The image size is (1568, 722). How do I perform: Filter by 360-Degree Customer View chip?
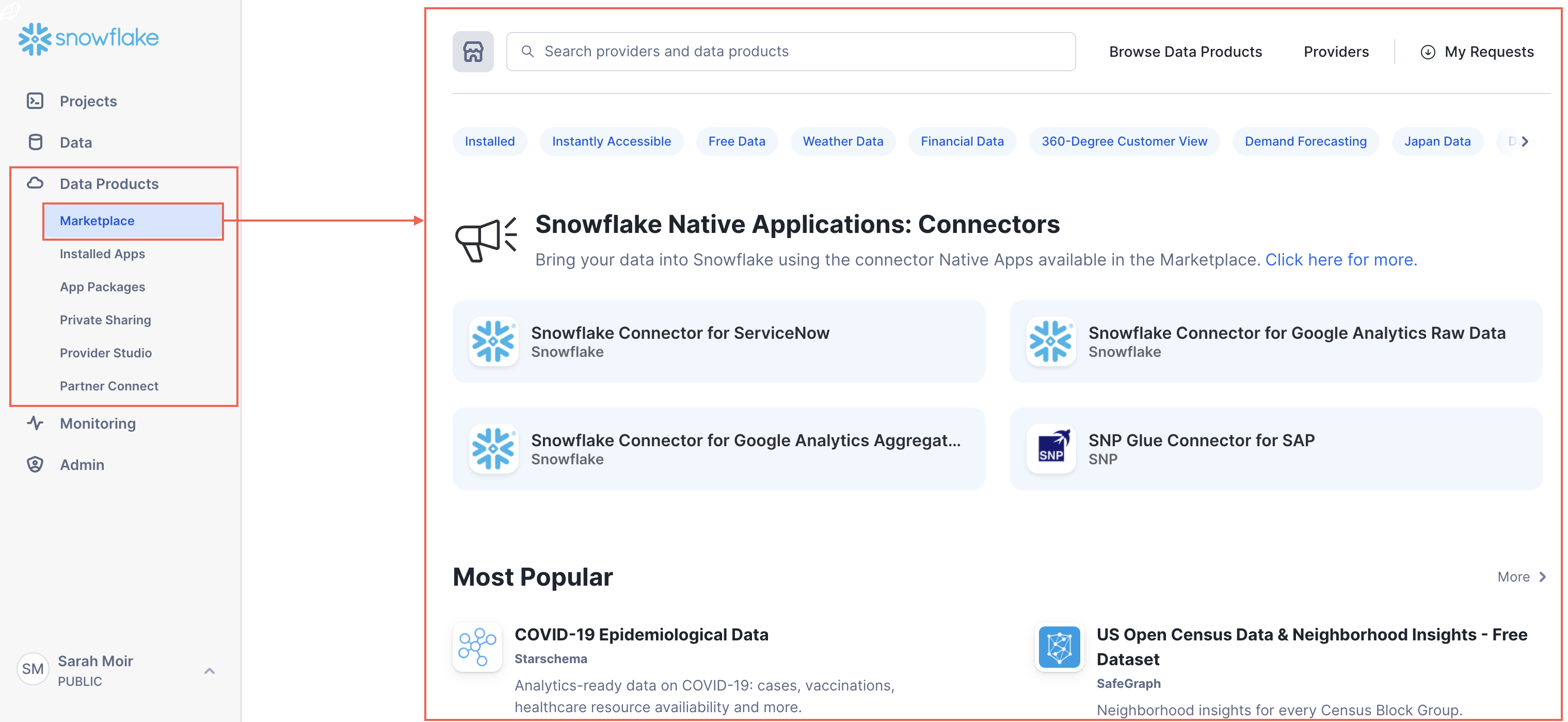(1124, 142)
